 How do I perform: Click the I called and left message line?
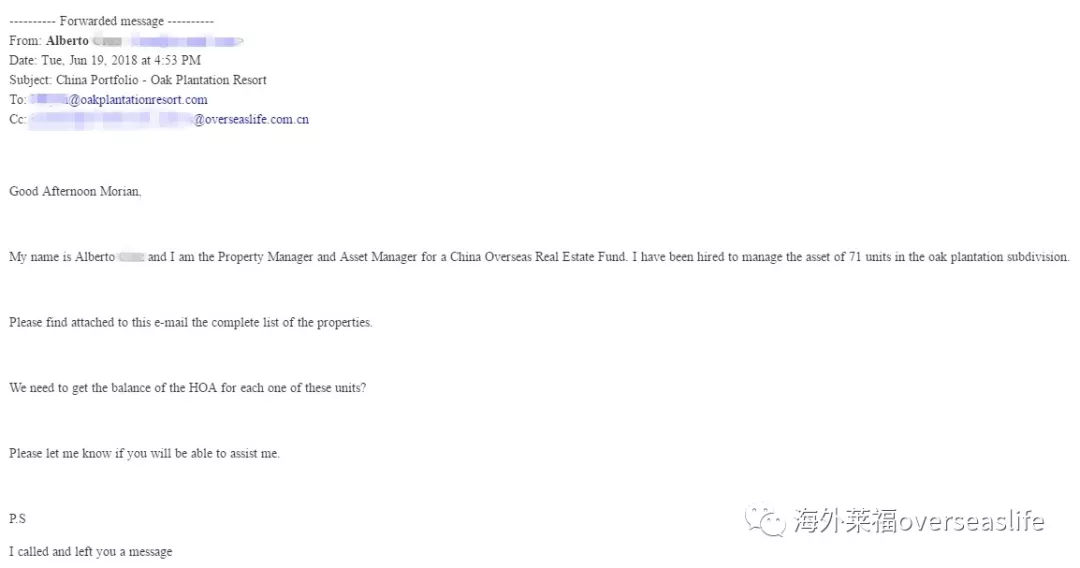[x=91, y=551]
